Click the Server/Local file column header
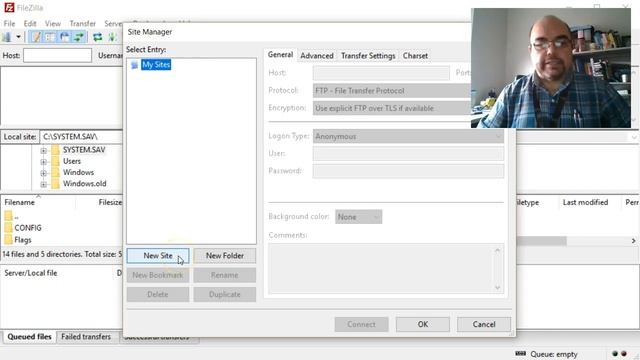 coord(31,273)
